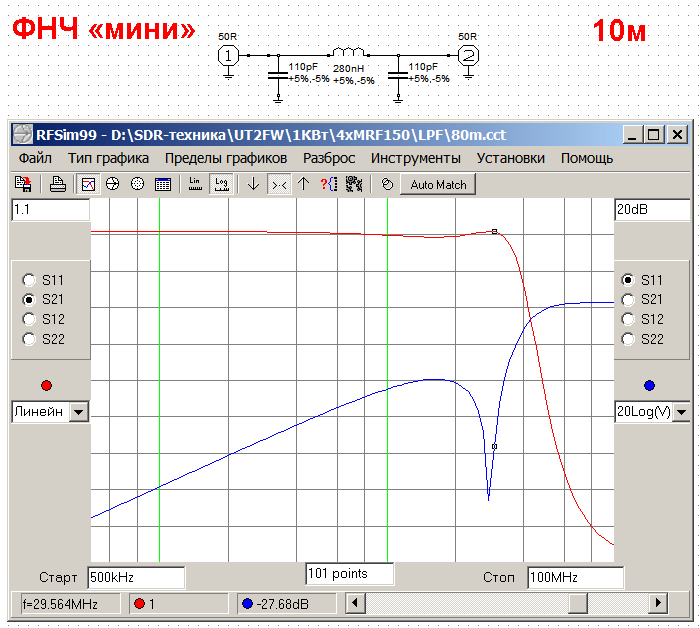The image size is (700, 628).
Task: Click the down arrow marker icon
Action: point(253,184)
